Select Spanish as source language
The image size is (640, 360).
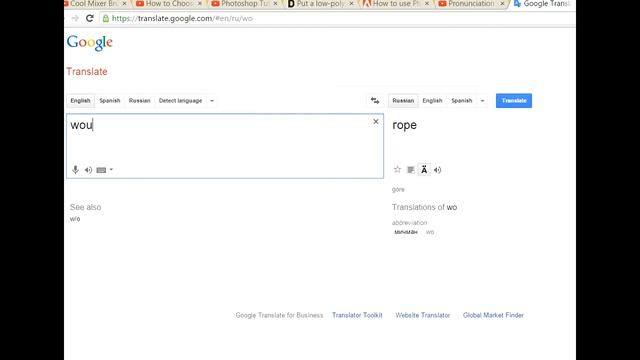coord(110,100)
